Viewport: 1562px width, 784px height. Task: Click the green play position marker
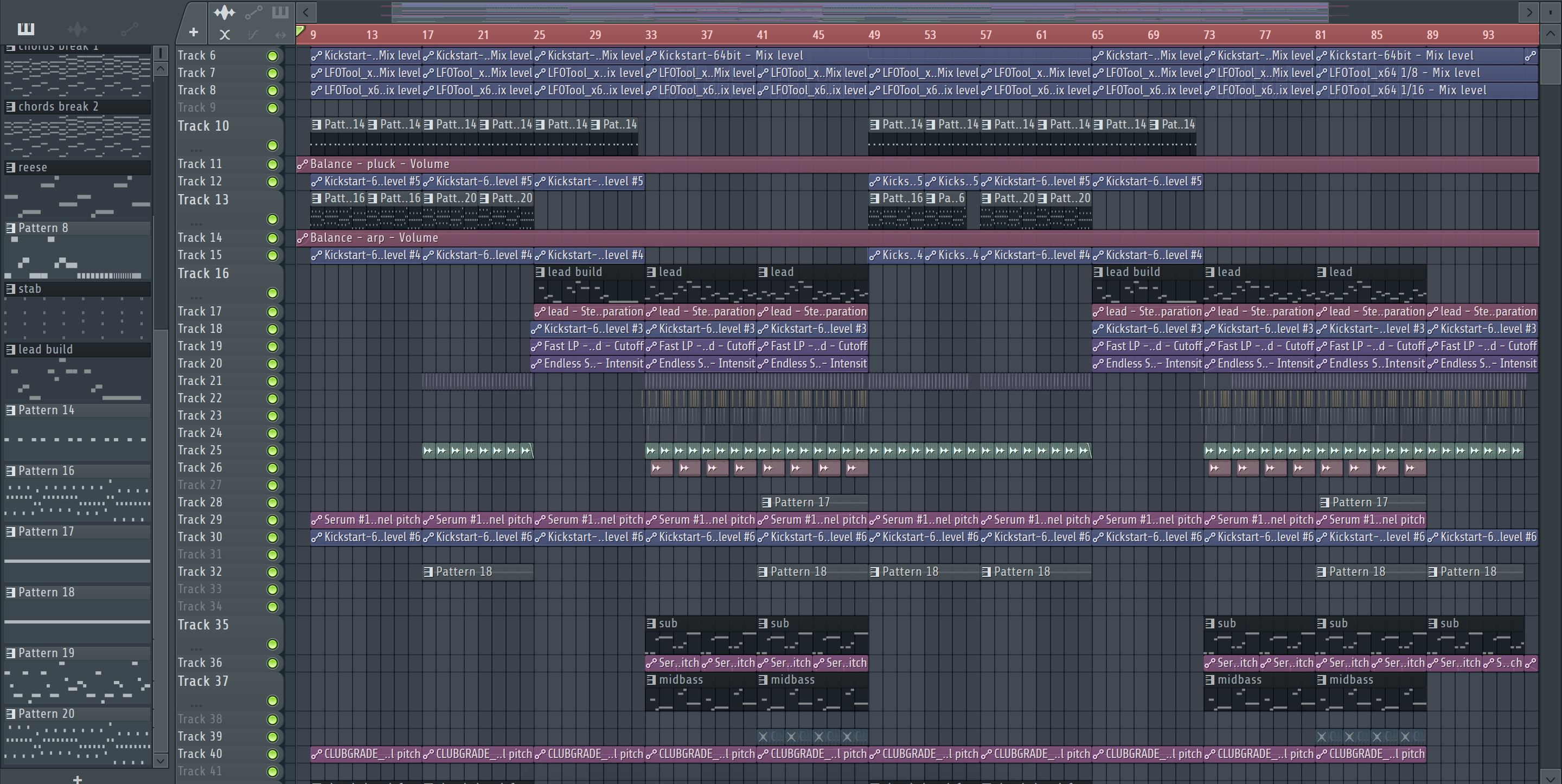(299, 30)
